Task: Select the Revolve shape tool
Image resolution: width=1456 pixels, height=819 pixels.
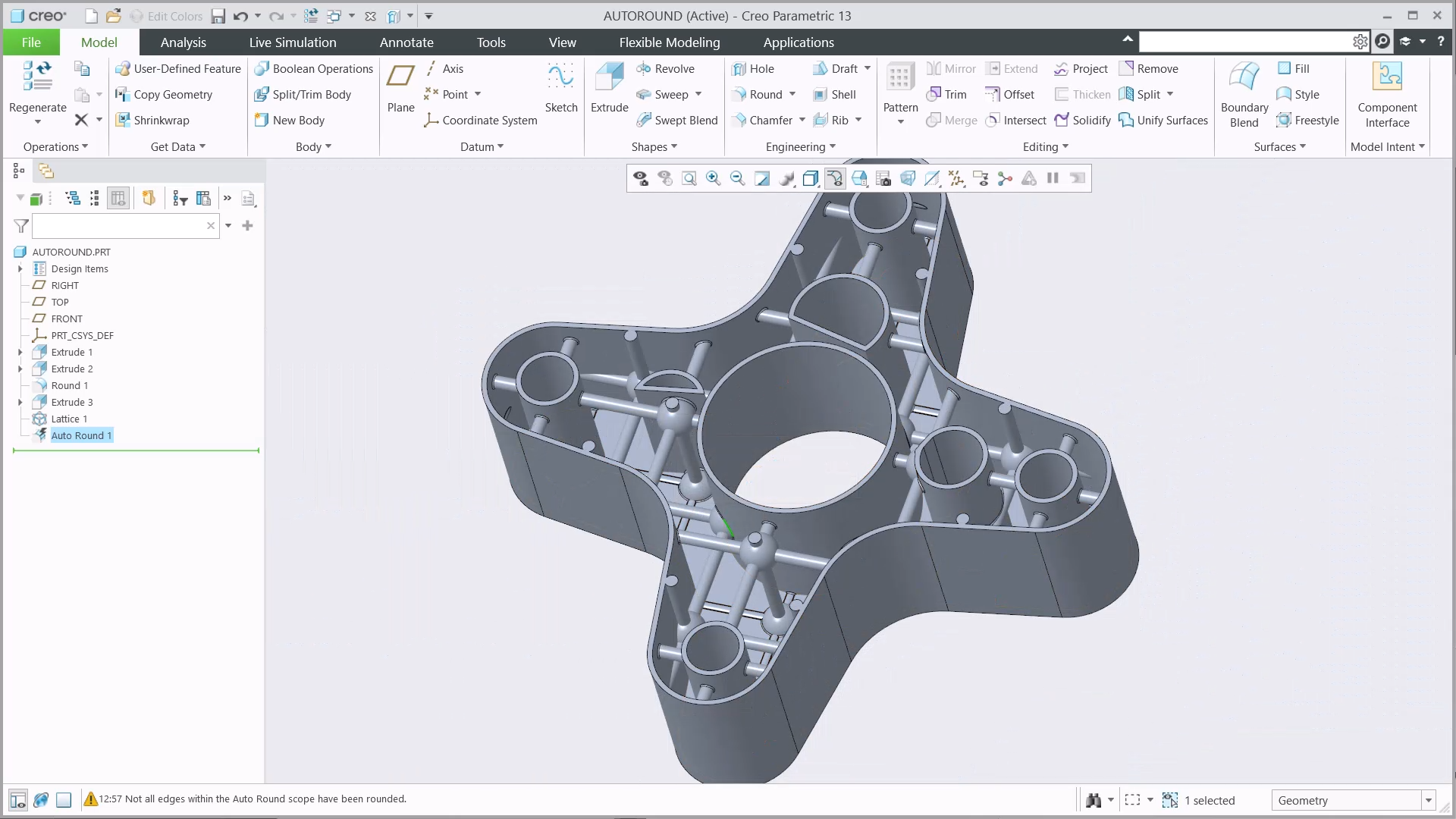Action: click(x=665, y=68)
